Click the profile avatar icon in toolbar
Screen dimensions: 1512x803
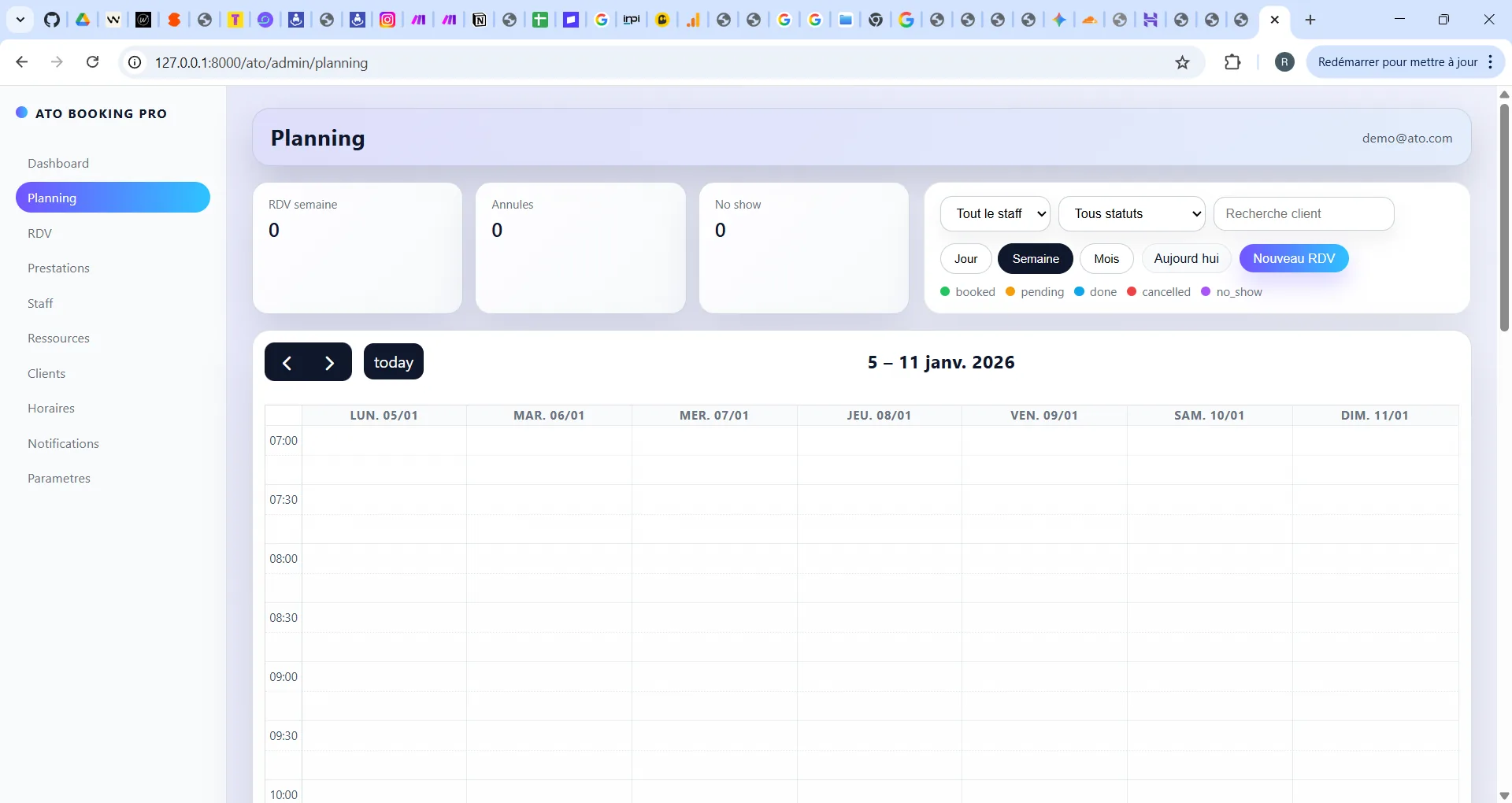[x=1284, y=62]
